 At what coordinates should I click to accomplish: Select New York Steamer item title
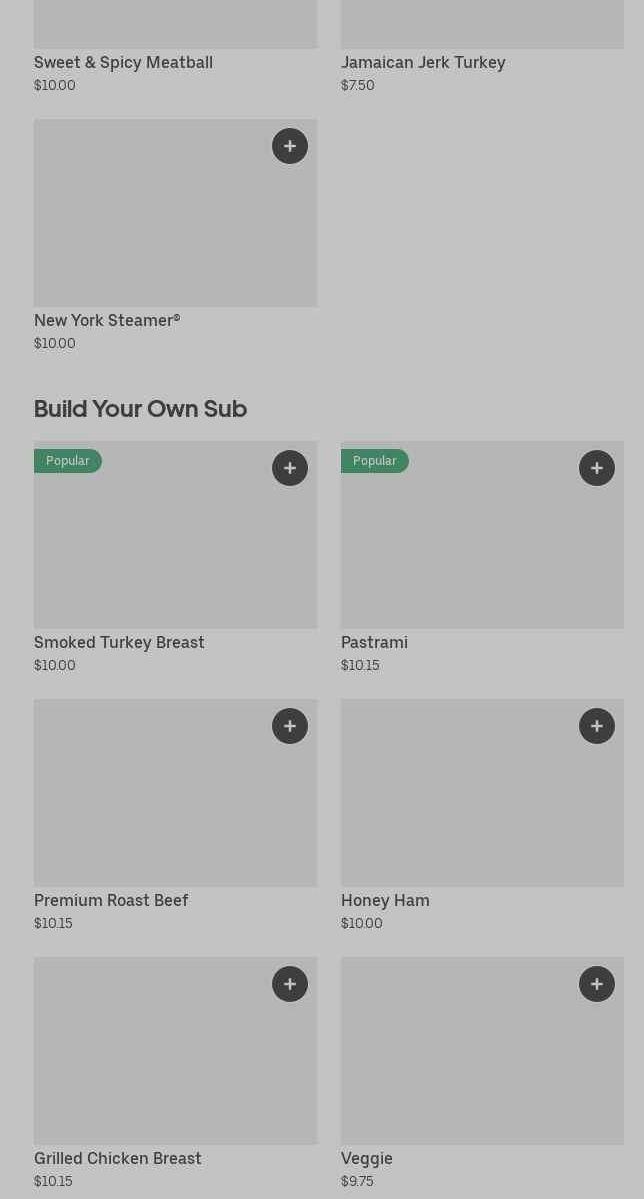pyautogui.click(x=107, y=320)
